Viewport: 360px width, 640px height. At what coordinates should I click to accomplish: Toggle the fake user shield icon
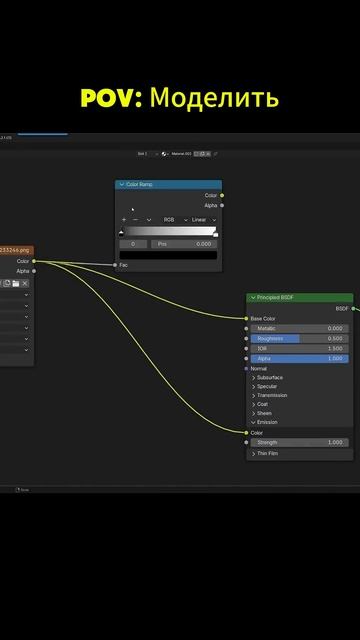tap(196, 154)
